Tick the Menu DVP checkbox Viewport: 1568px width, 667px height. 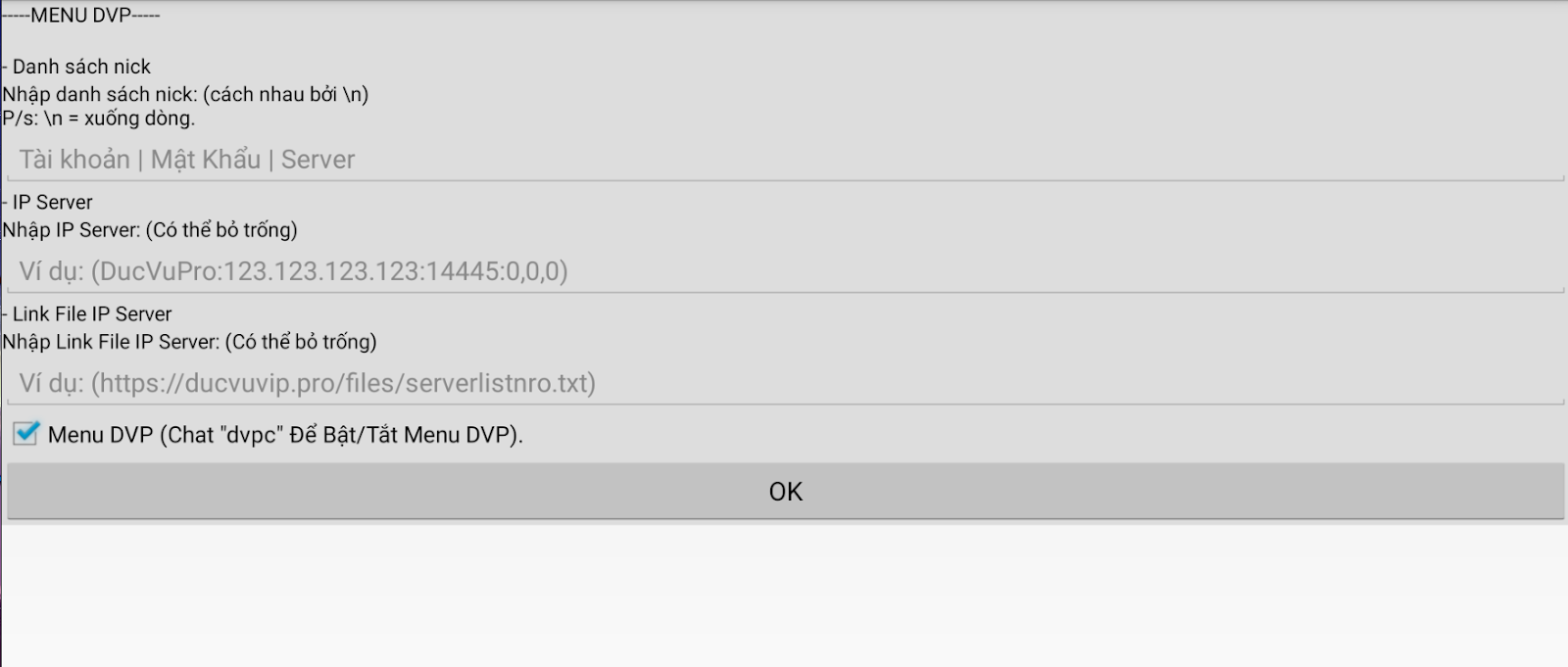25,434
